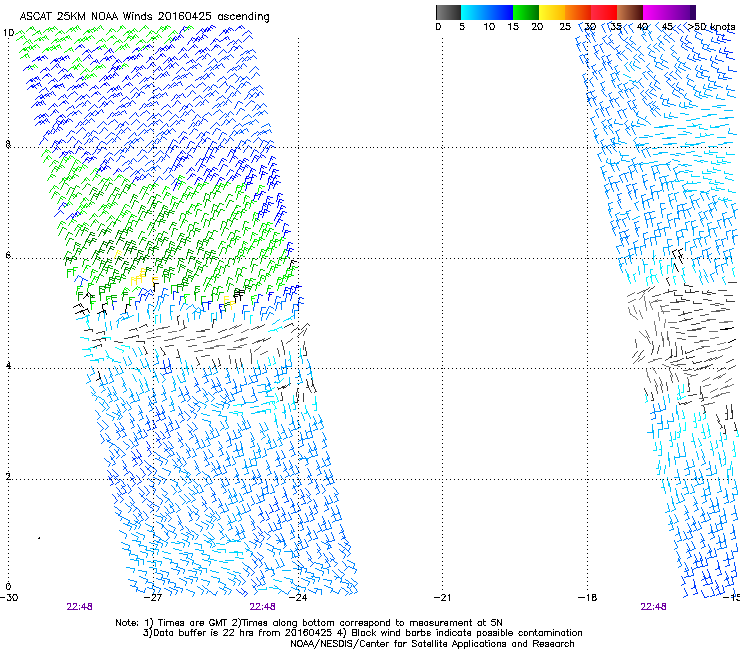Click the longitude '-30' axis label

(9, 598)
